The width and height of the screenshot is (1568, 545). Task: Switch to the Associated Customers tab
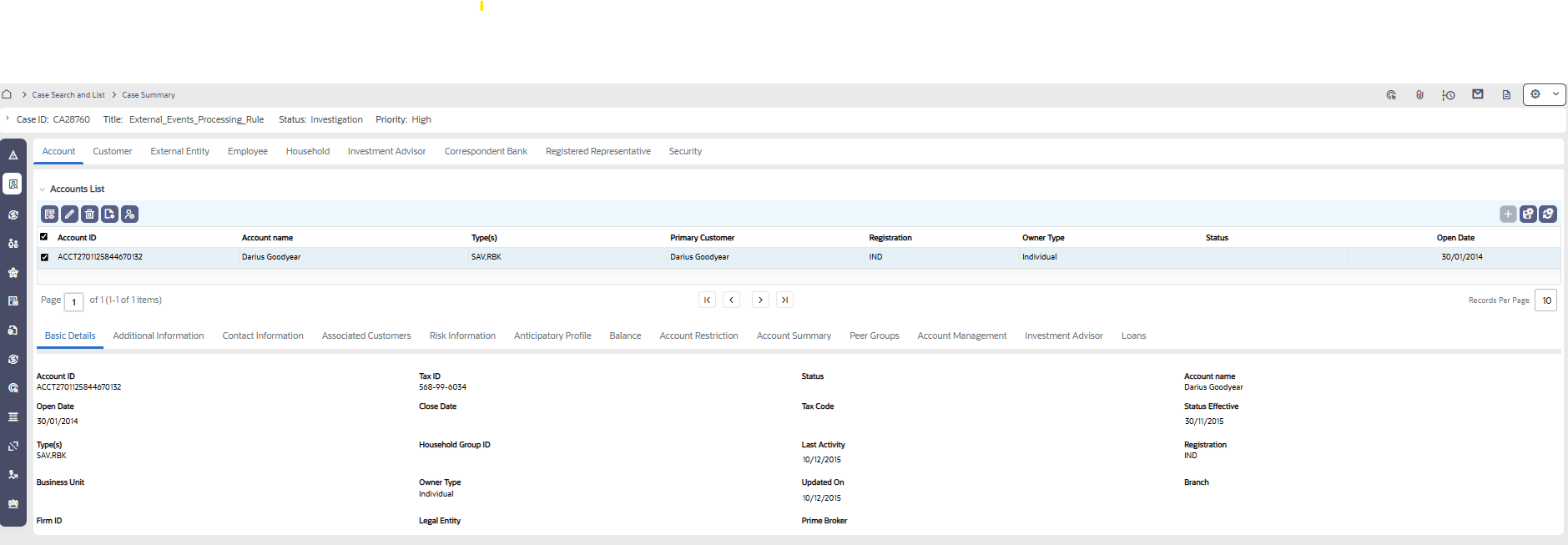[366, 336]
